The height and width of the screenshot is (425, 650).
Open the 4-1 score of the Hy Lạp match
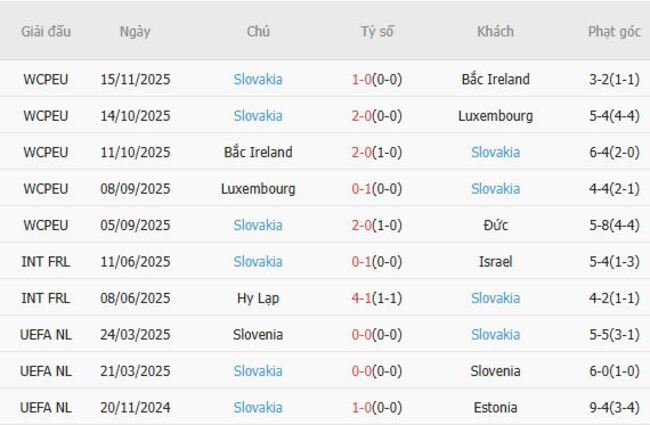pyautogui.click(x=377, y=298)
